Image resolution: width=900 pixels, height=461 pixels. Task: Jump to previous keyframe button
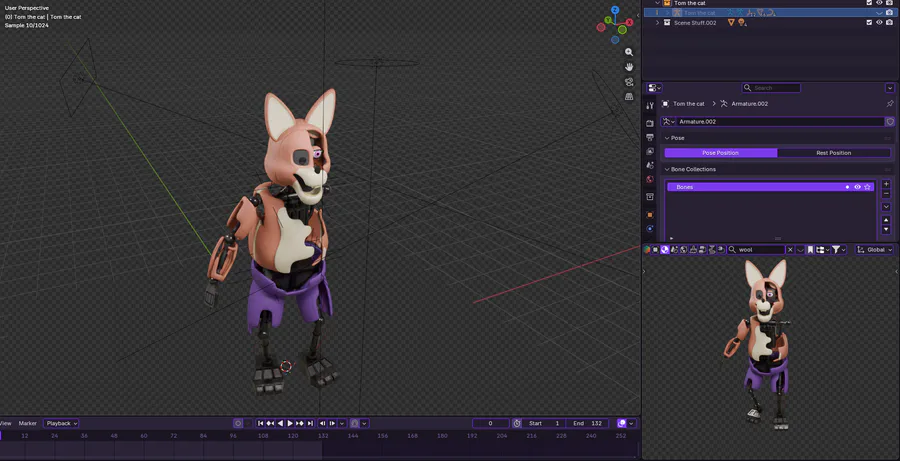tap(270, 423)
